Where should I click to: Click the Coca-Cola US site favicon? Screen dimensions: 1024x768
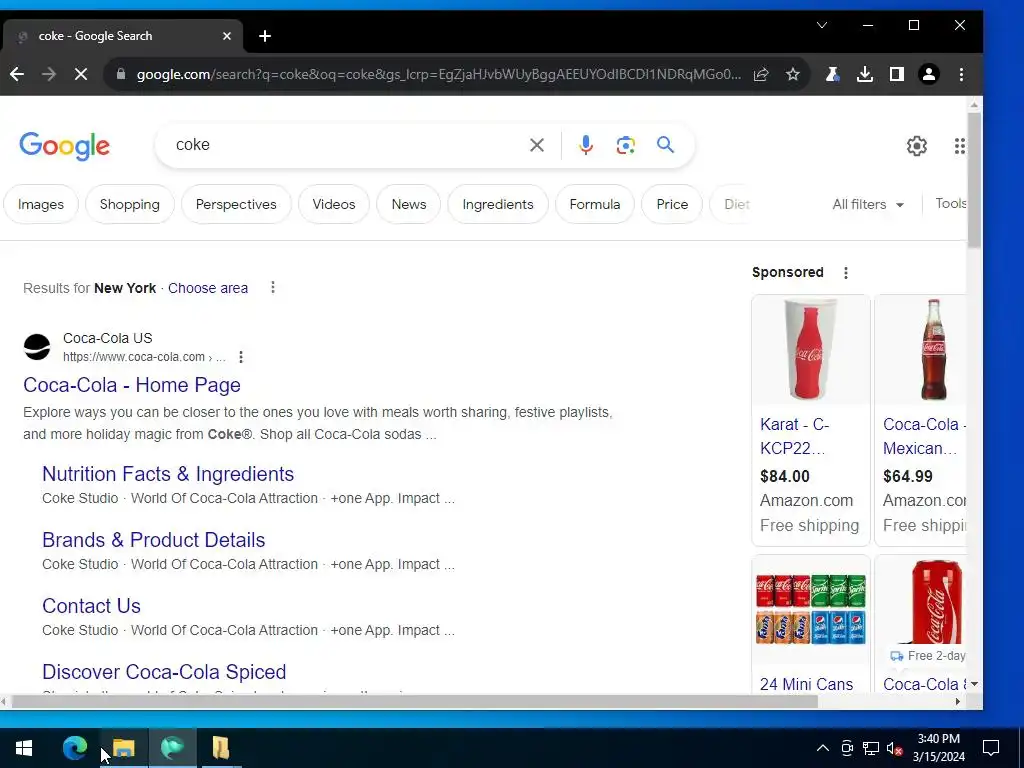pyautogui.click(x=37, y=347)
